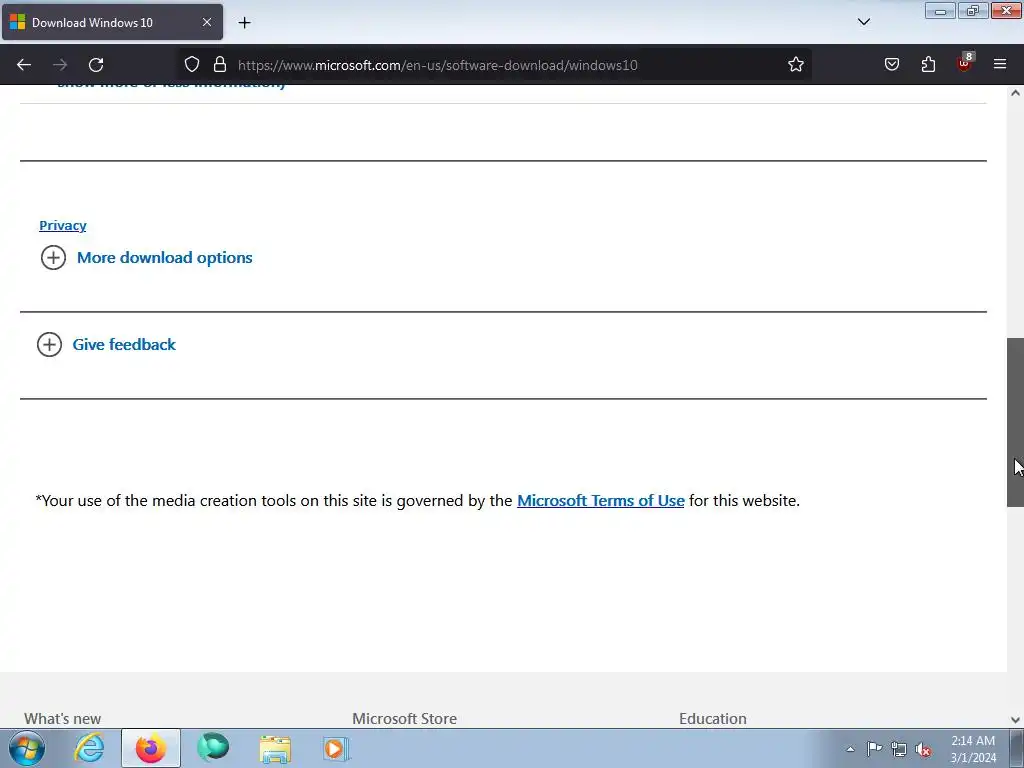Open the Windows Start menu

[27, 748]
